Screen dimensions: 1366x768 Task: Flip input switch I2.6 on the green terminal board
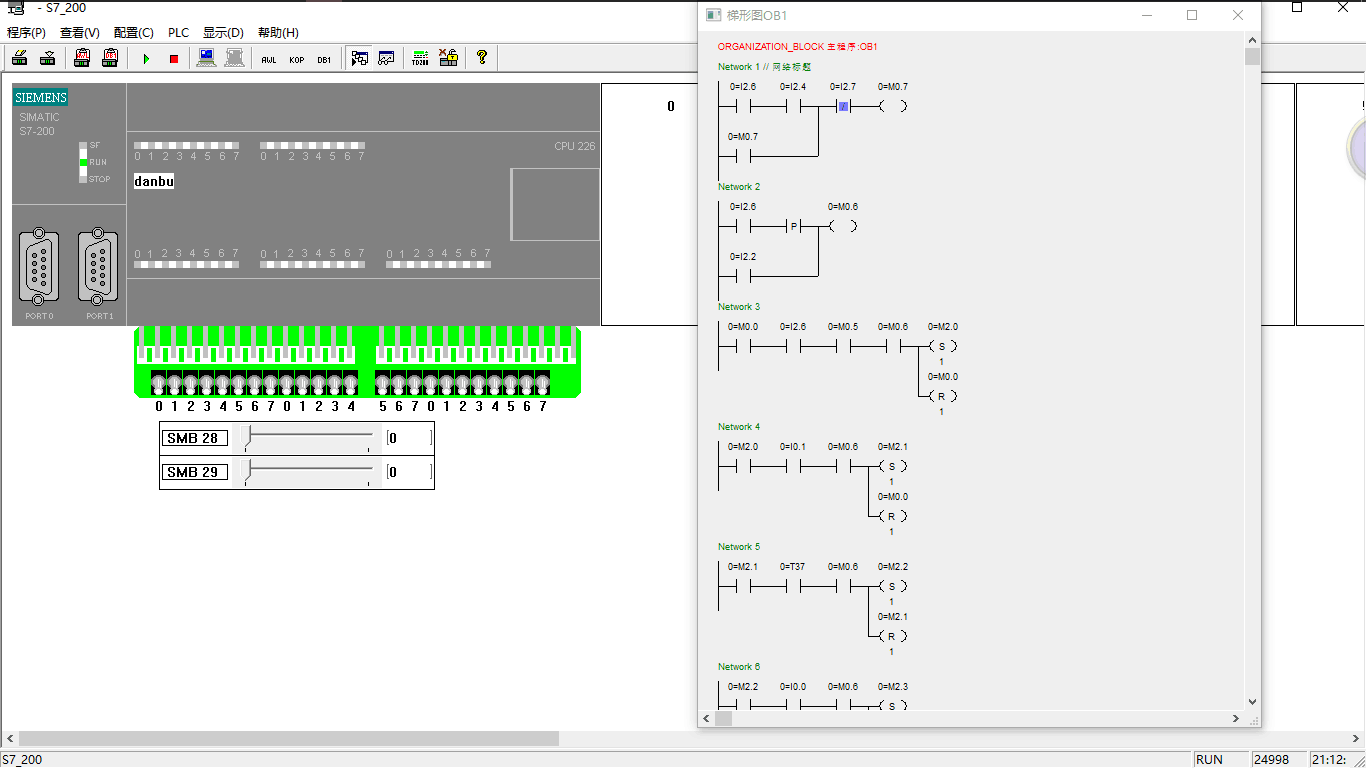click(526, 385)
